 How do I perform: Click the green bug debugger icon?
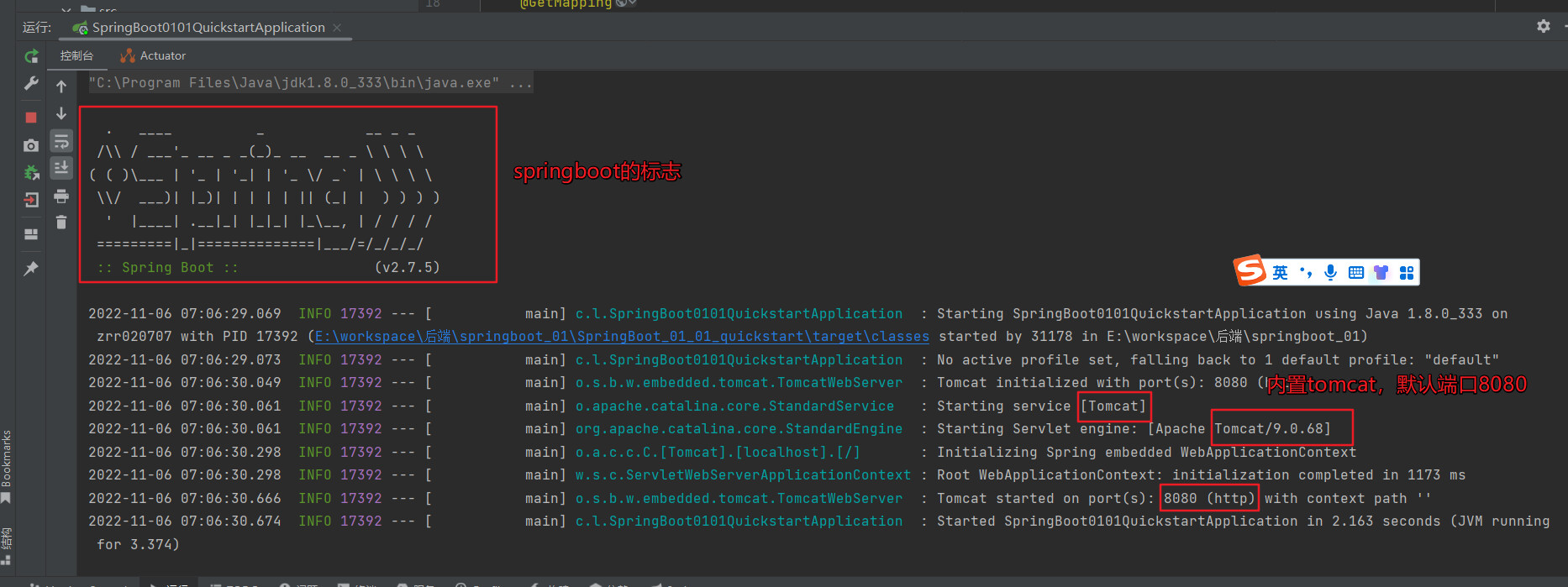(31, 172)
